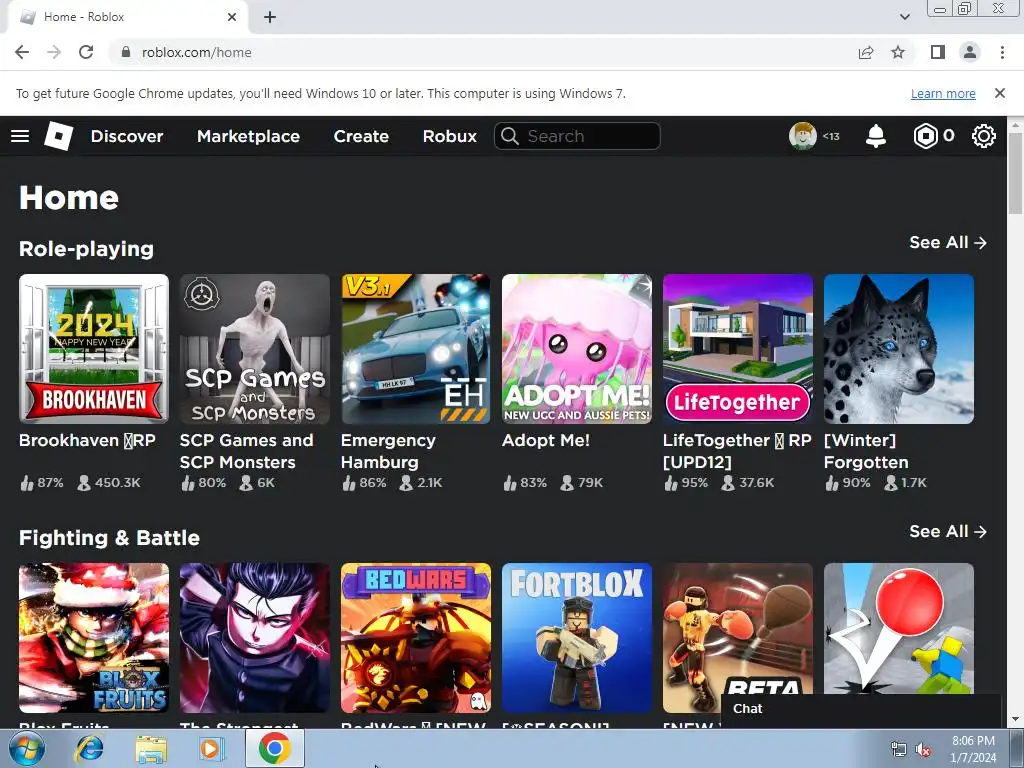Open the dark-haired anime character thumbnail
Image resolution: width=1024 pixels, height=768 pixels.
point(255,638)
